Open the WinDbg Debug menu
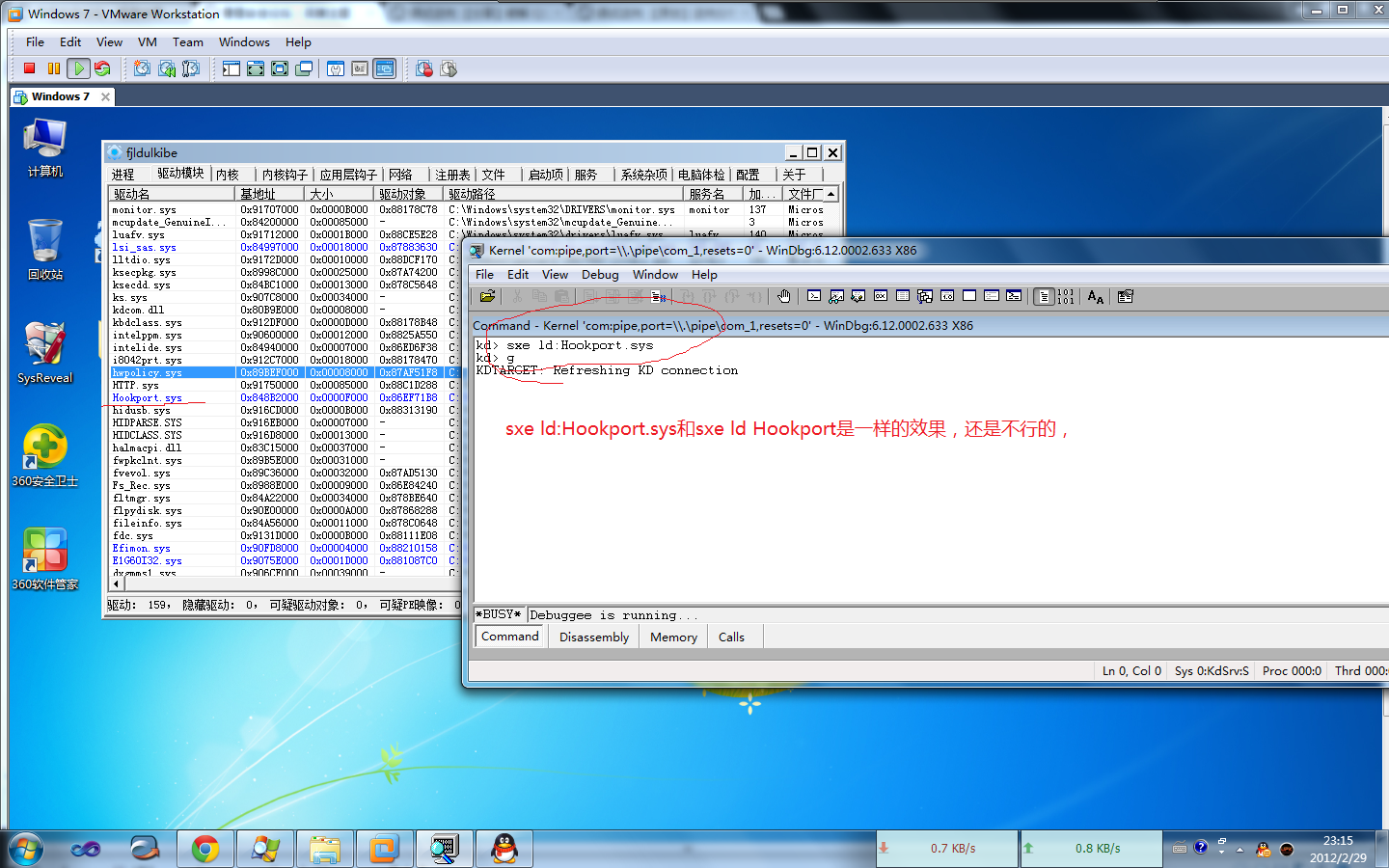The width and height of the screenshot is (1389, 868). point(600,275)
